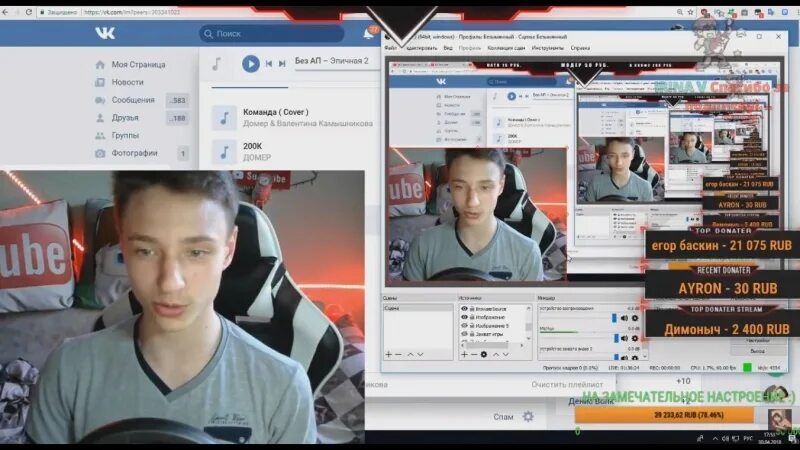Move the scene up in Сцены panel
This screenshot has height=450, width=800.
coord(410,354)
